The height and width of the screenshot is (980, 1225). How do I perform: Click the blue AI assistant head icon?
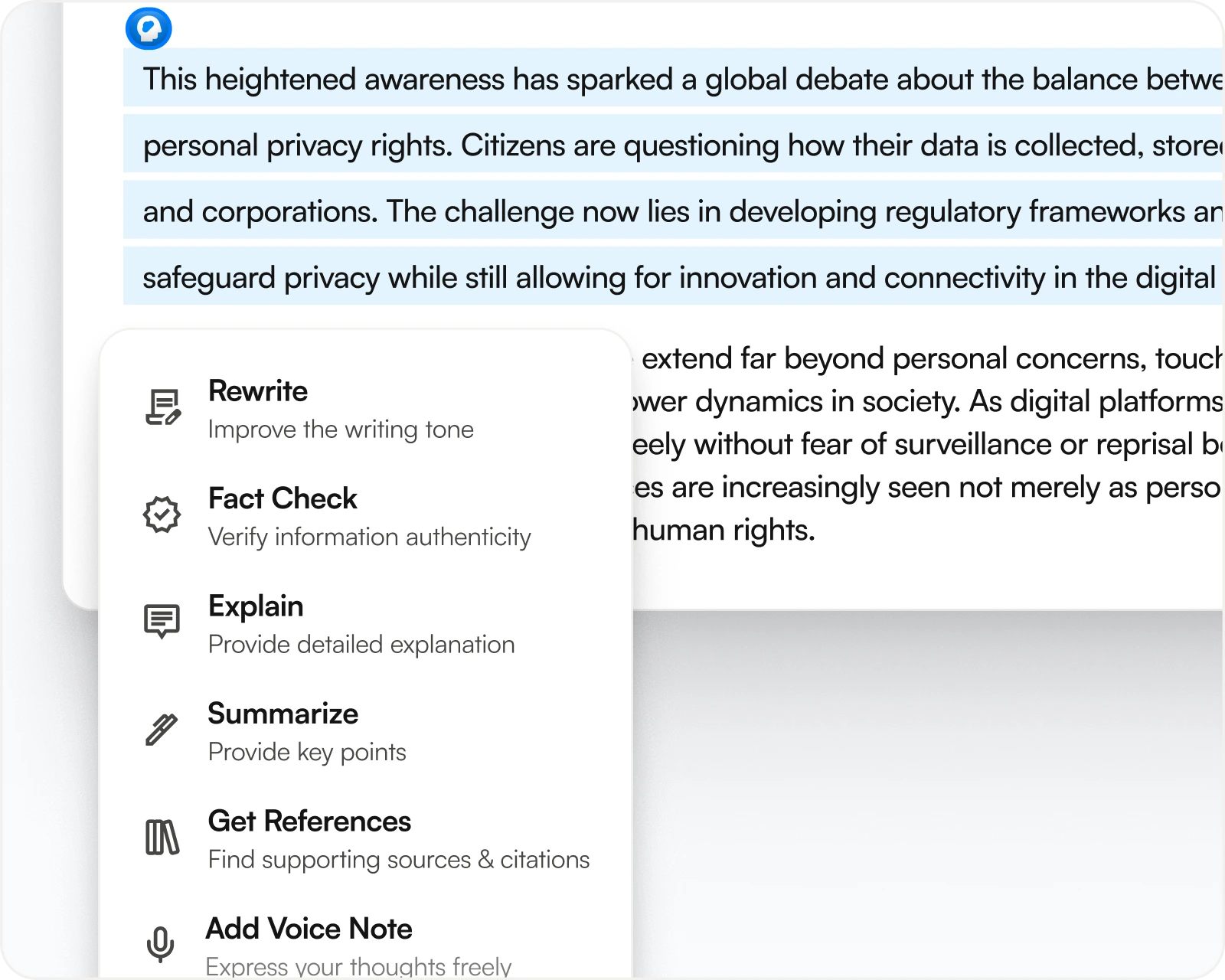point(149,29)
